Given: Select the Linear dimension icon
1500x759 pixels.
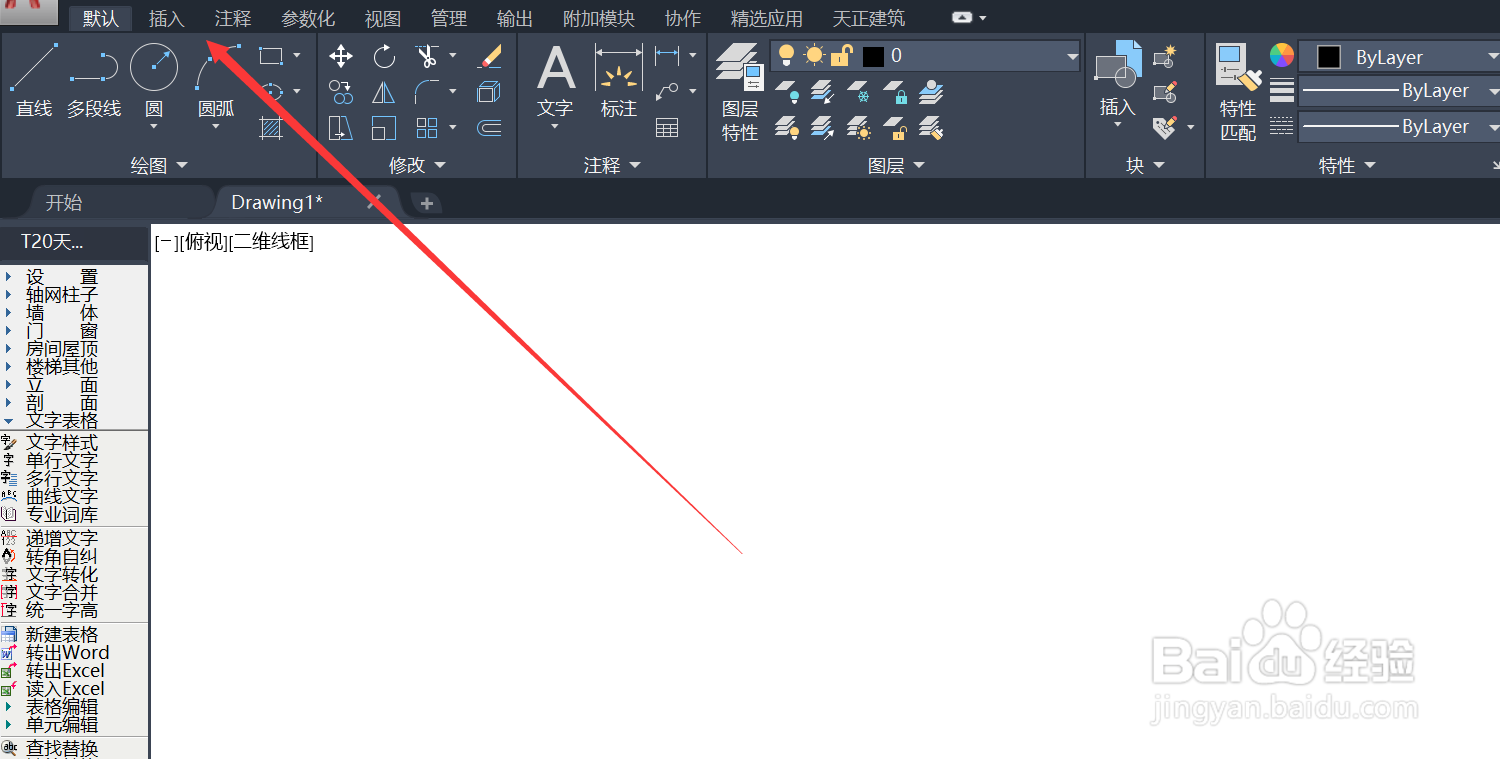Looking at the screenshot, I should [667, 56].
